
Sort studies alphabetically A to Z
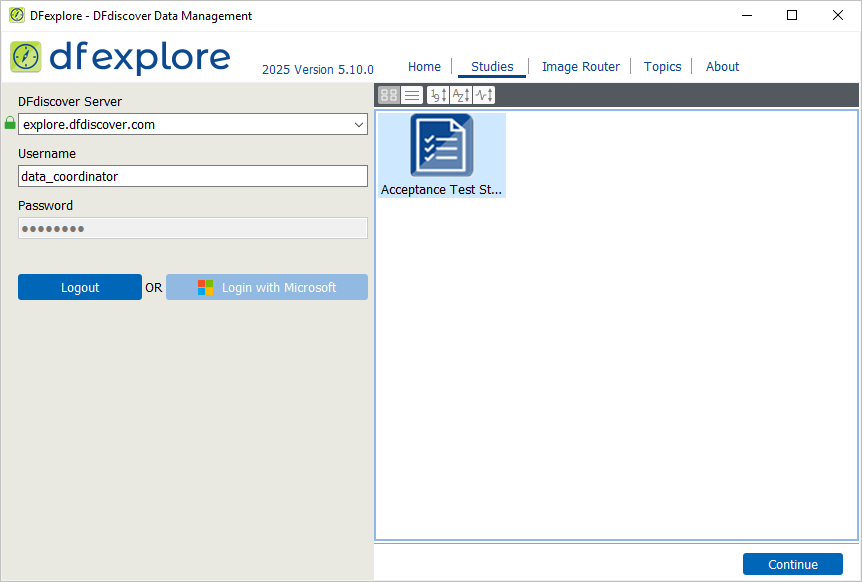click(x=461, y=95)
